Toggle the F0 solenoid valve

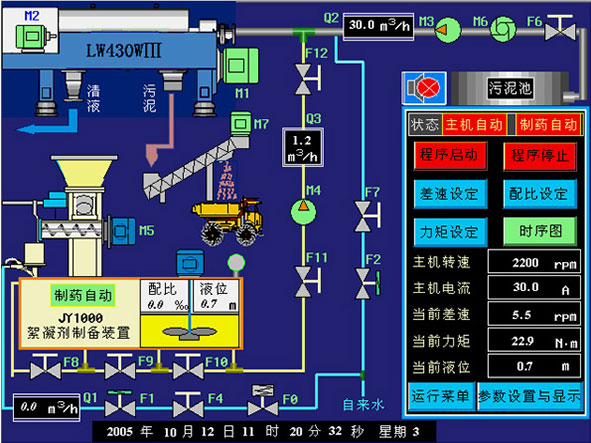pos(263,400)
